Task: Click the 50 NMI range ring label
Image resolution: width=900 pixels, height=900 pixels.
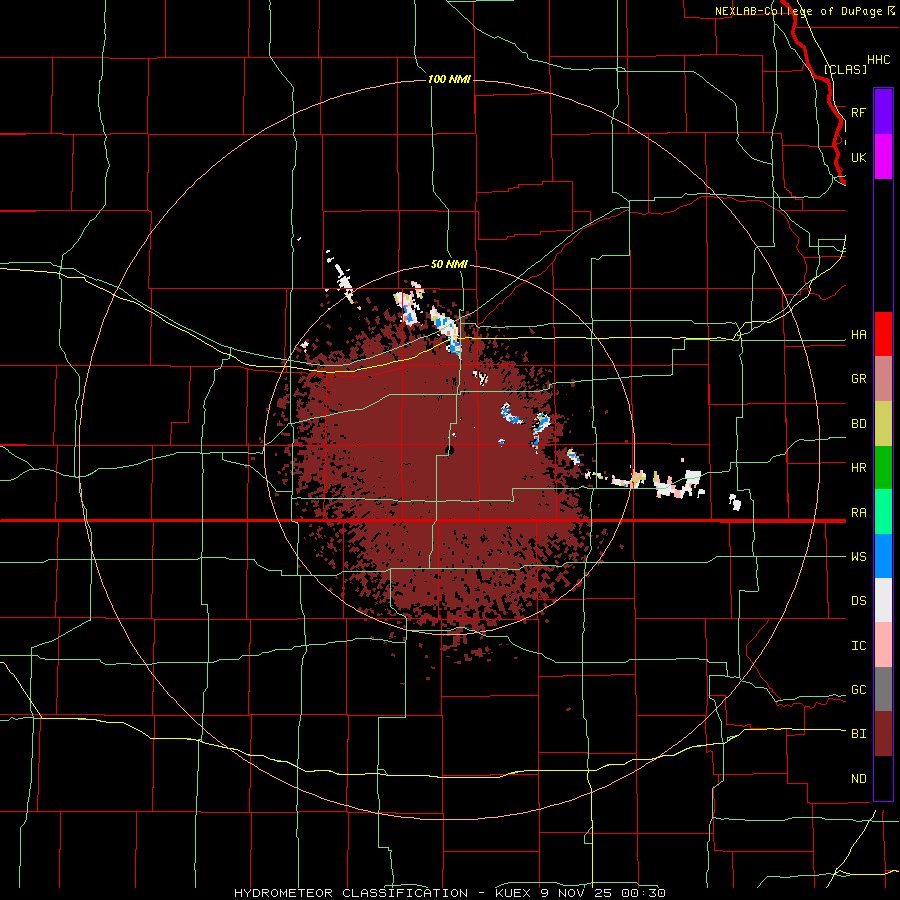Action: (x=449, y=264)
